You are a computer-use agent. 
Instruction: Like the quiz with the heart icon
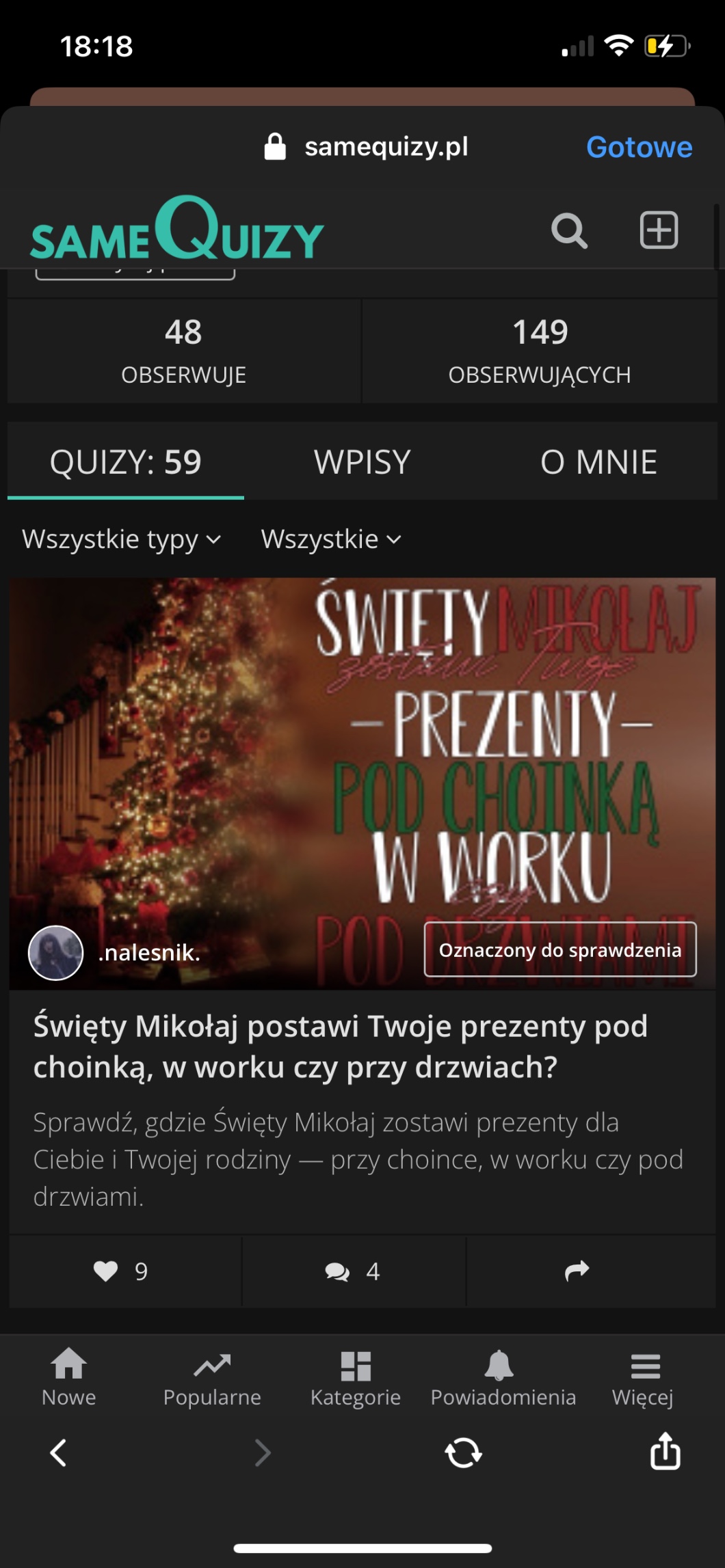coord(106,1271)
